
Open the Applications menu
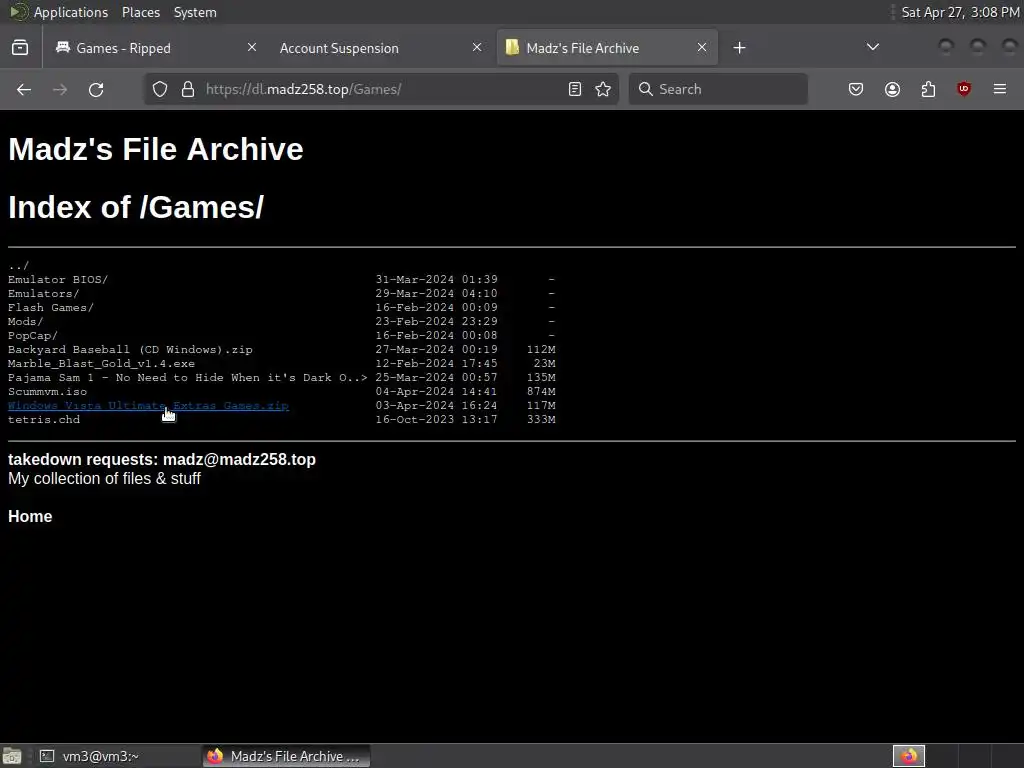coord(71,12)
